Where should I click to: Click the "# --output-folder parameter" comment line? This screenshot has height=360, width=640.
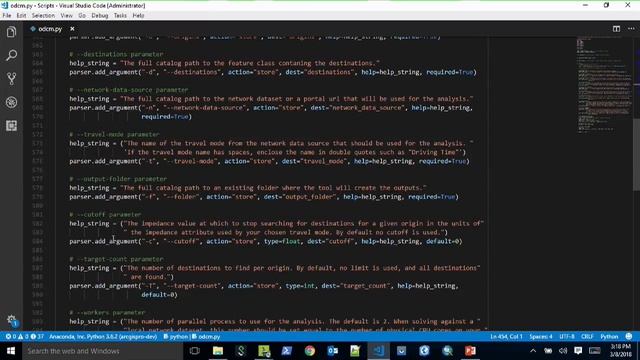click(x=118, y=179)
